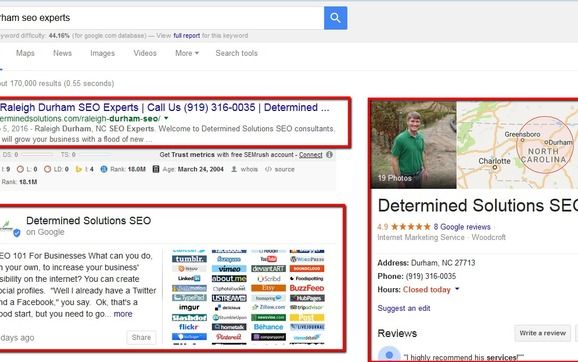Select the 'Rank: 18.1M' text

coord(19,182)
